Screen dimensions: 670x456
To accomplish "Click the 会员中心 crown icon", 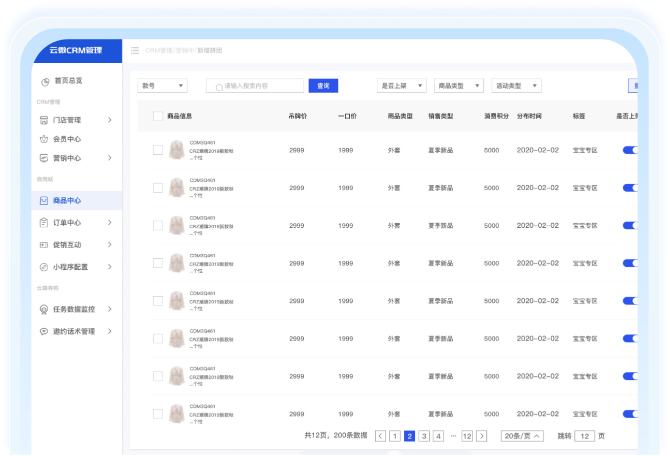I will pyautogui.click(x=44, y=139).
